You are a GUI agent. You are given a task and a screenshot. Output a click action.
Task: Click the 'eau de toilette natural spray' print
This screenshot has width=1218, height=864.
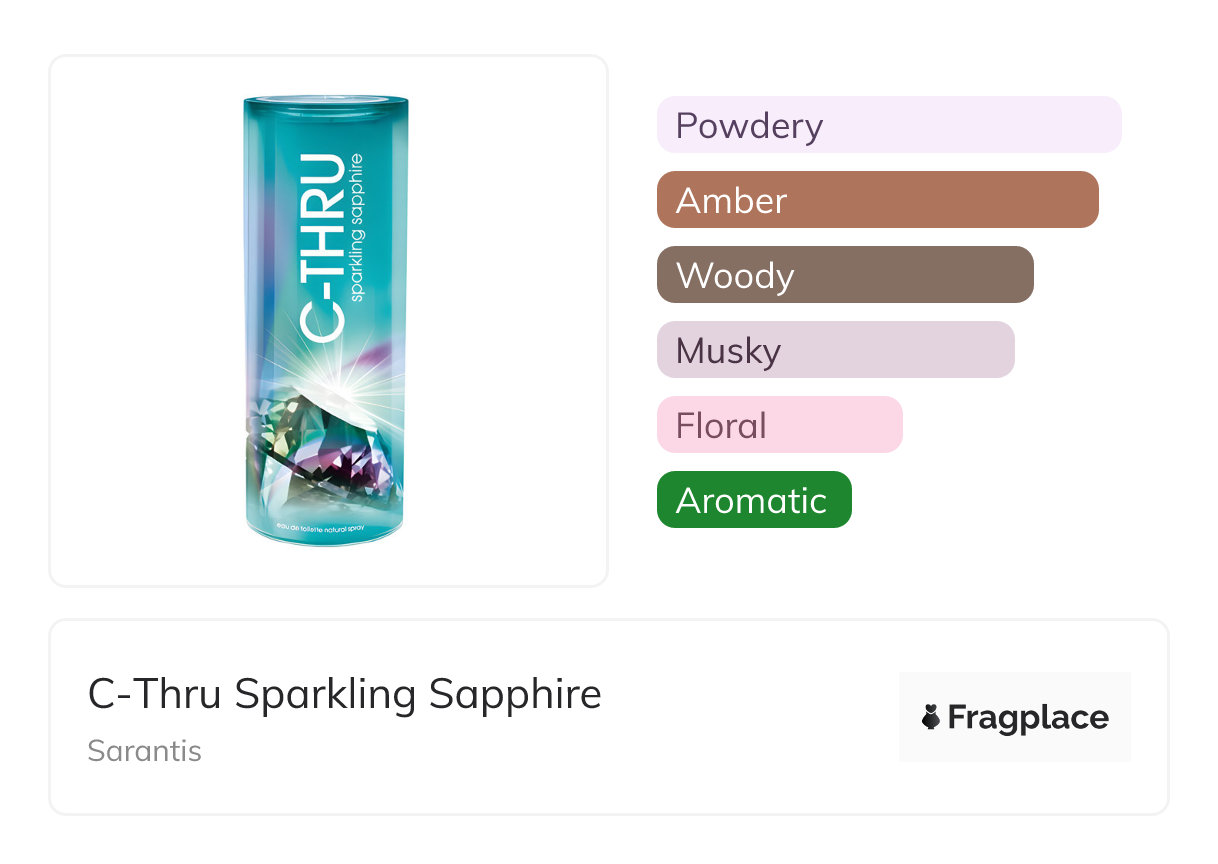(326, 524)
